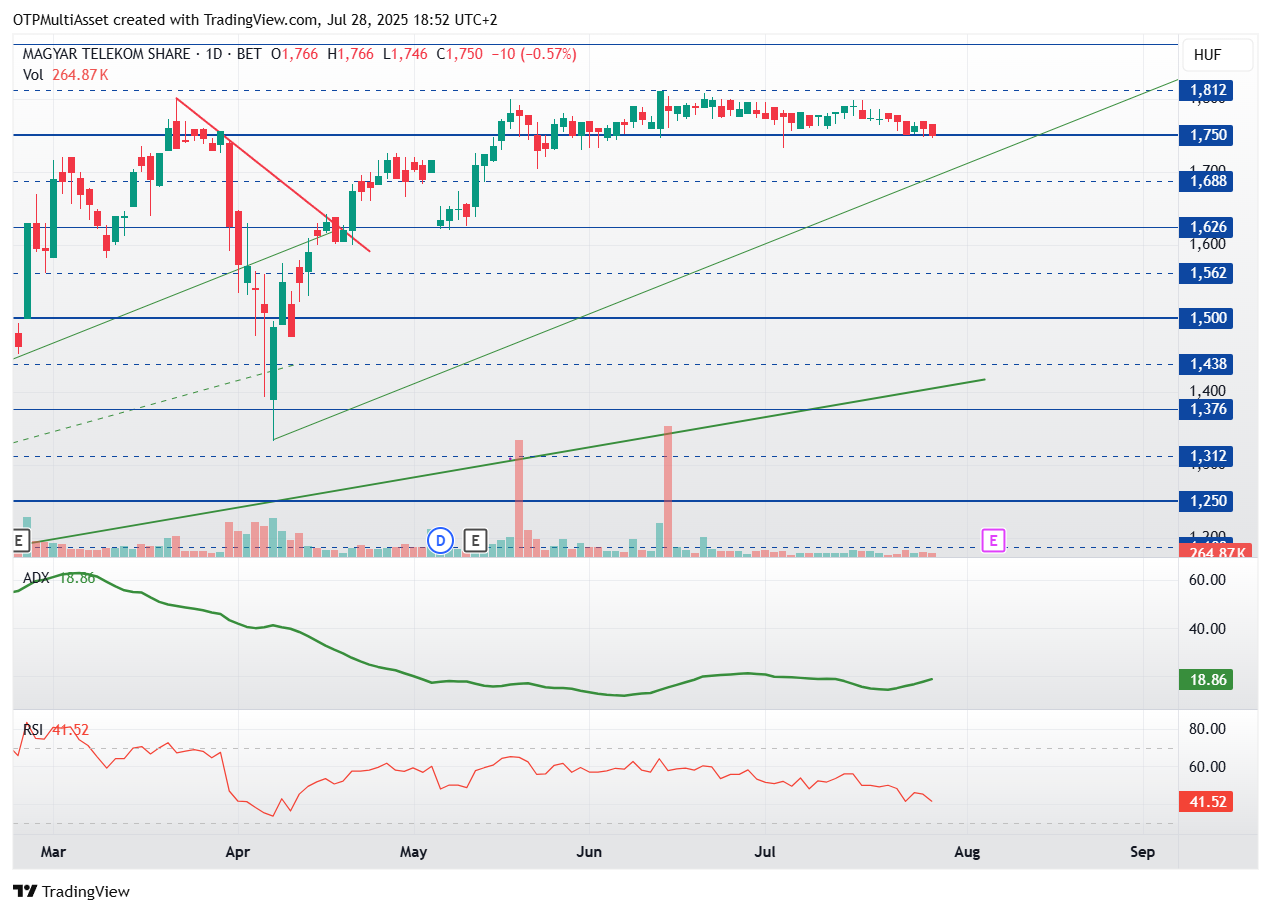Click the Aug label on time axis
The width and height of the screenshot is (1271, 913).
[x=968, y=852]
